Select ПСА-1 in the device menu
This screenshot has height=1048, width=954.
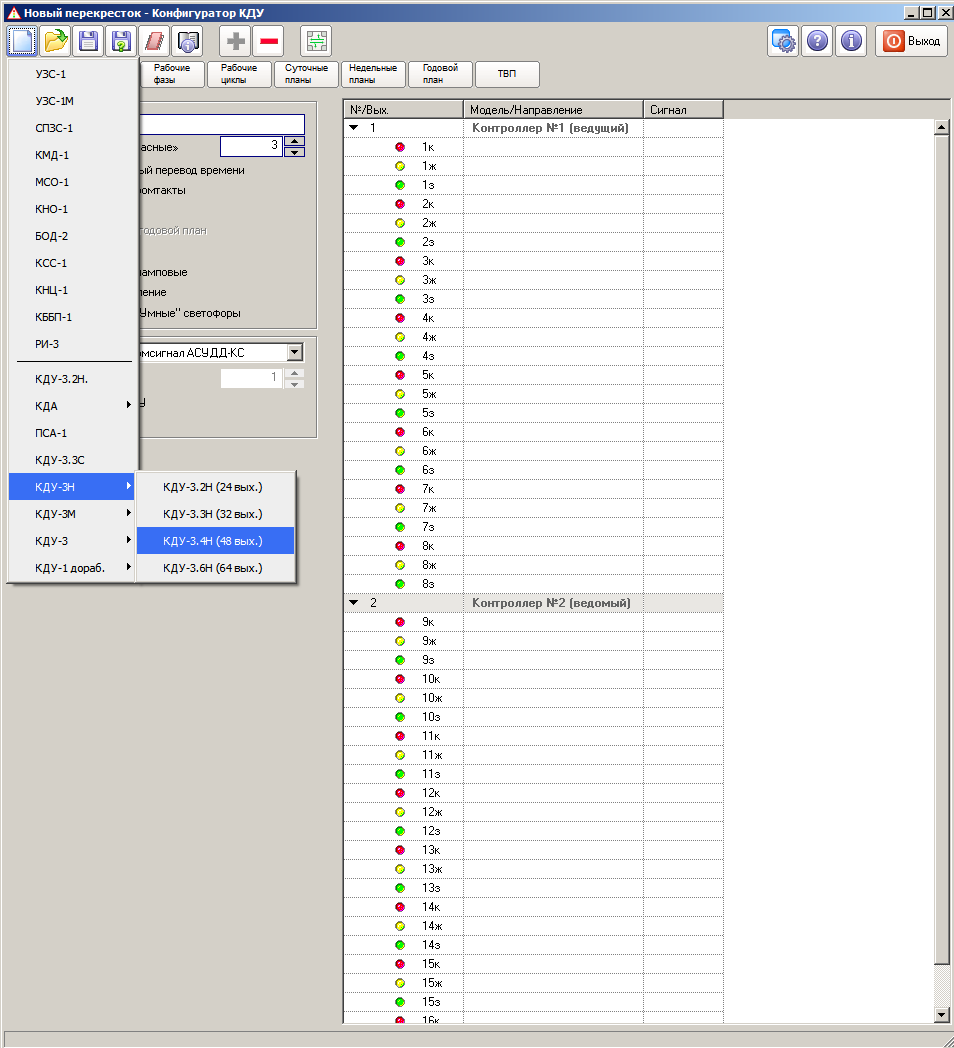(72, 433)
